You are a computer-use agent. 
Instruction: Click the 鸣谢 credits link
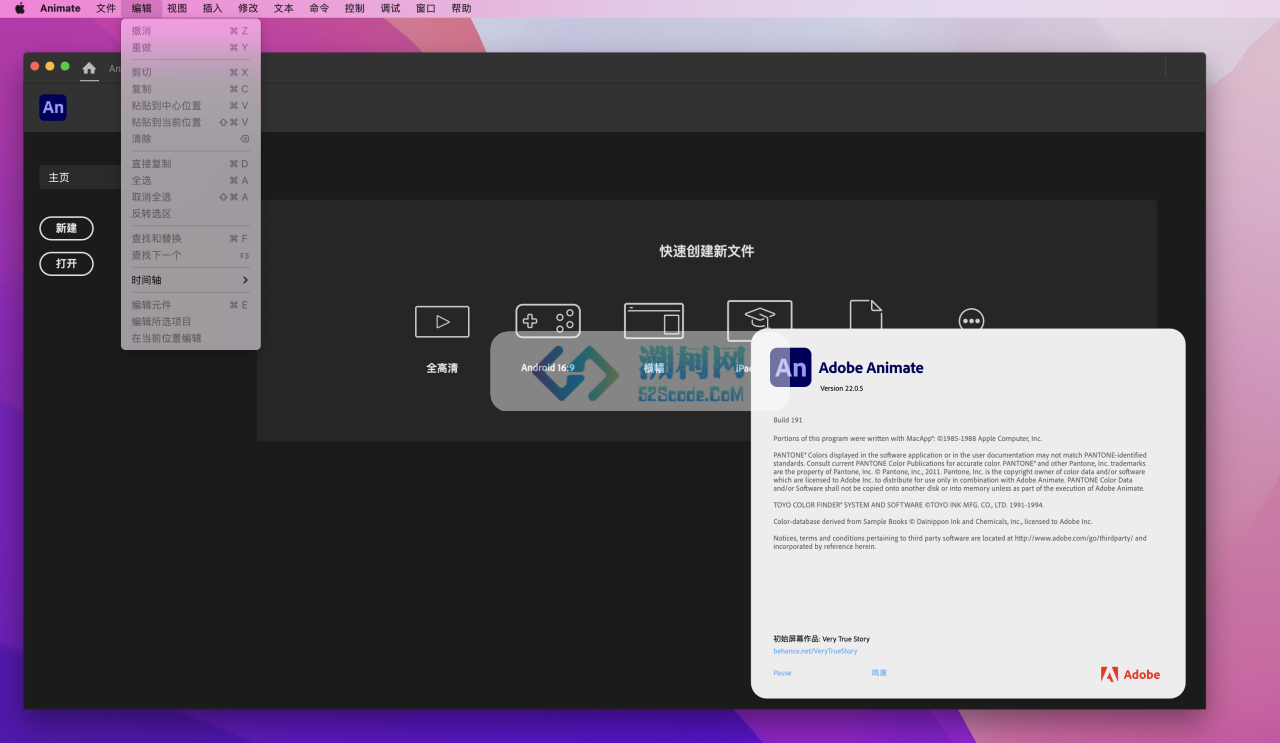(x=879, y=673)
